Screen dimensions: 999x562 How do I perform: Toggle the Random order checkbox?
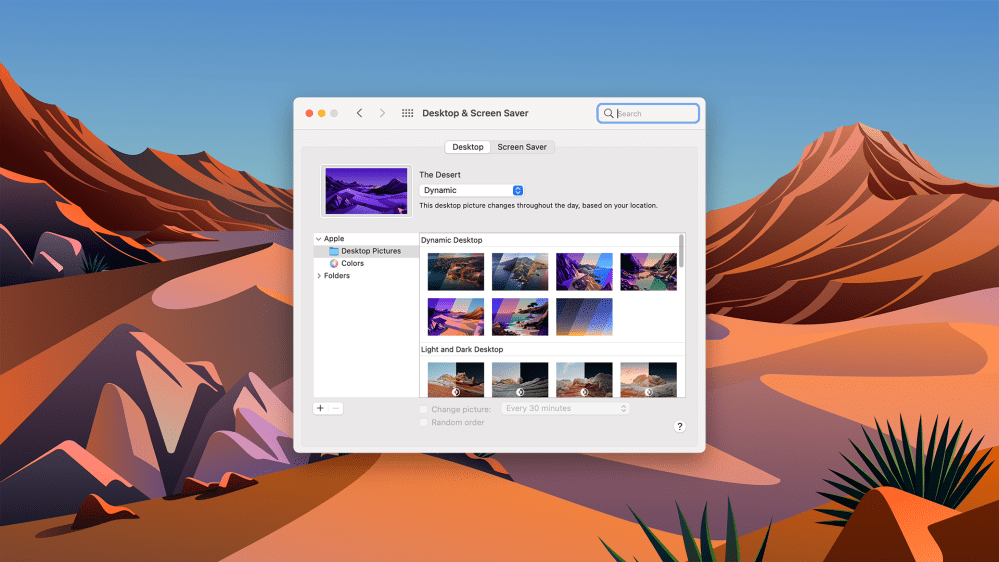pos(424,422)
